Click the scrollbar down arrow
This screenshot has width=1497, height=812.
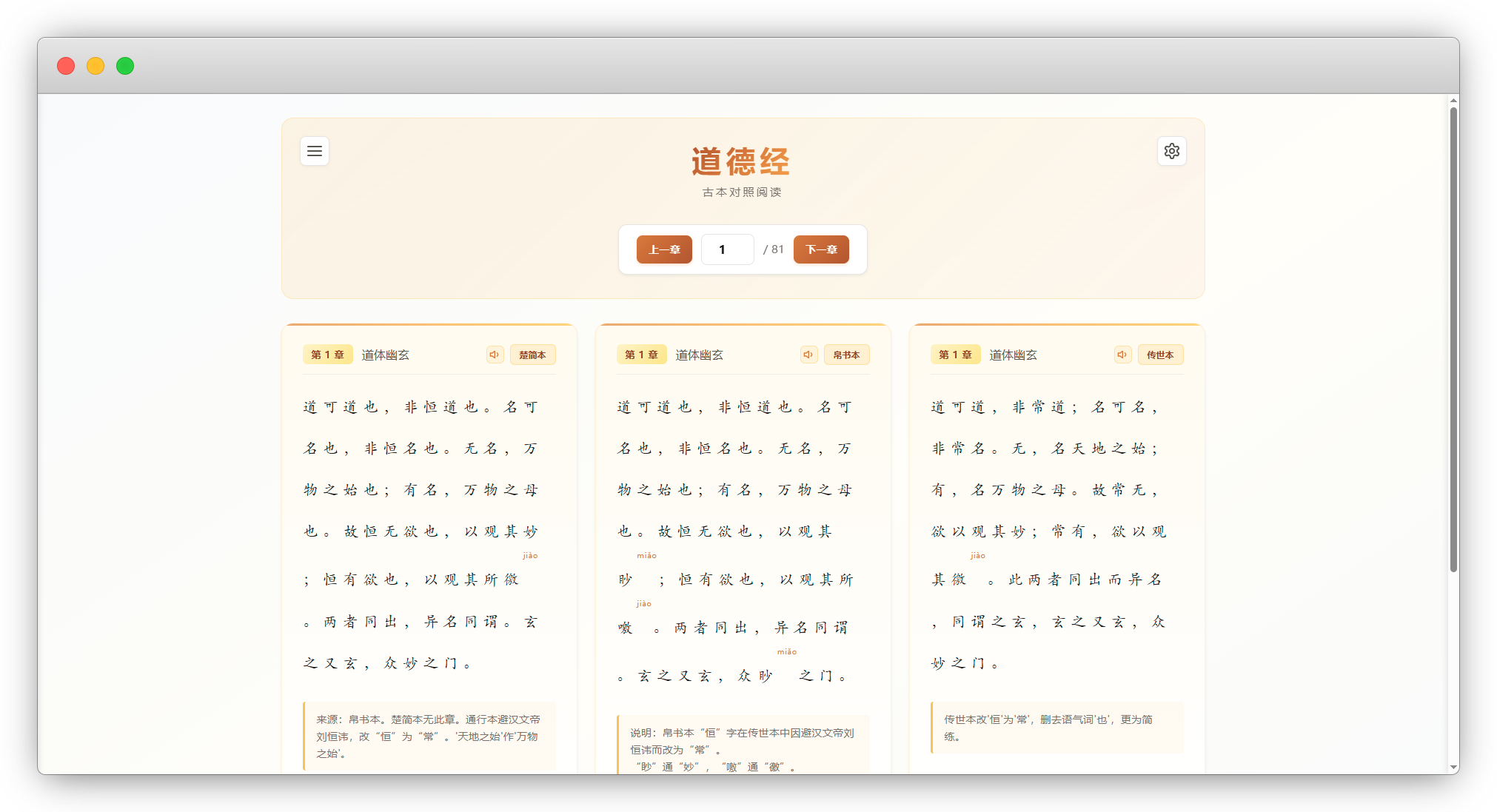1453,768
